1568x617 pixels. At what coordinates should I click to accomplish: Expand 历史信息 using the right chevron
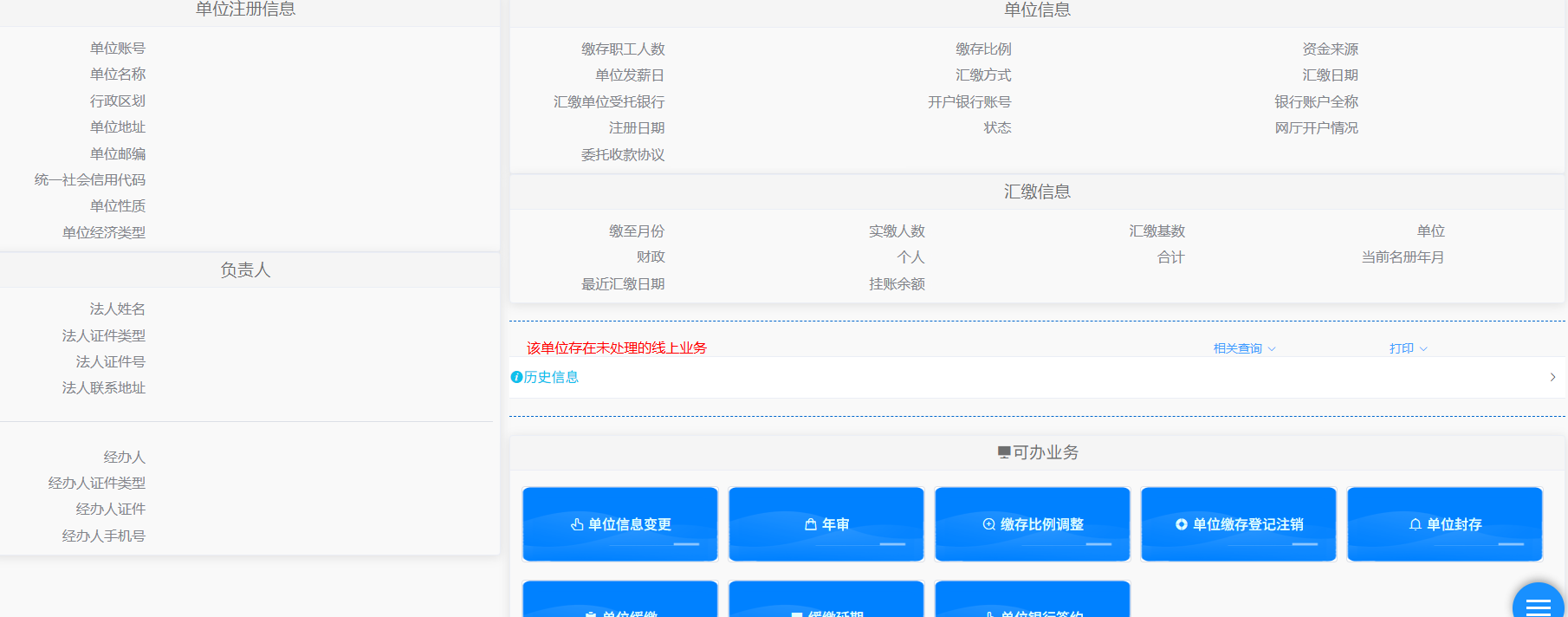(x=1552, y=377)
